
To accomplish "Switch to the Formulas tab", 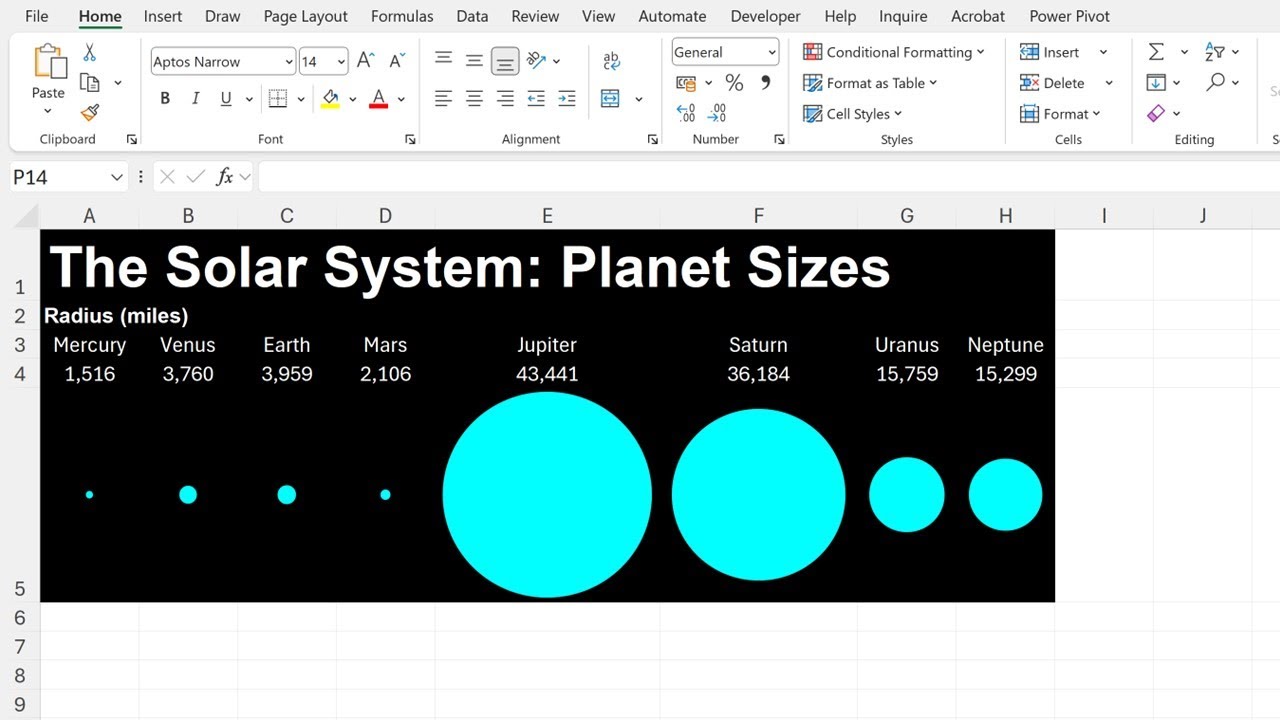I will click(x=402, y=16).
